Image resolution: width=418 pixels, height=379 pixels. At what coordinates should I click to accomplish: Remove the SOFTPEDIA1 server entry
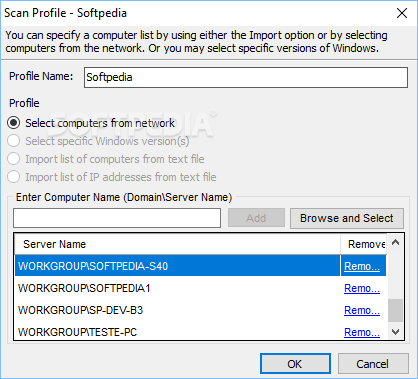click(x=362, y=288)
